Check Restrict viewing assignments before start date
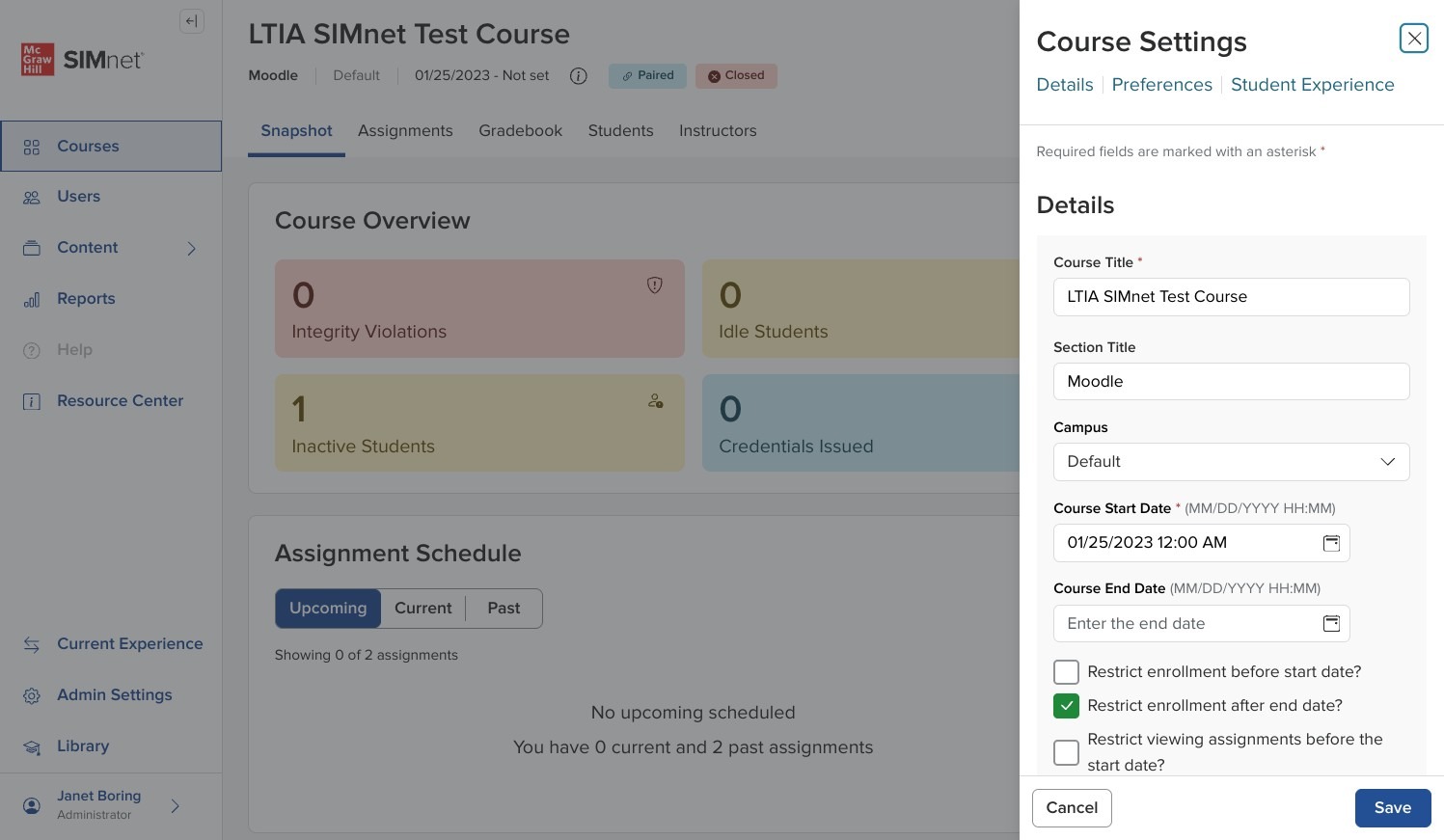Screen dimensions: 1444x840 click(x=1066, y=752)
